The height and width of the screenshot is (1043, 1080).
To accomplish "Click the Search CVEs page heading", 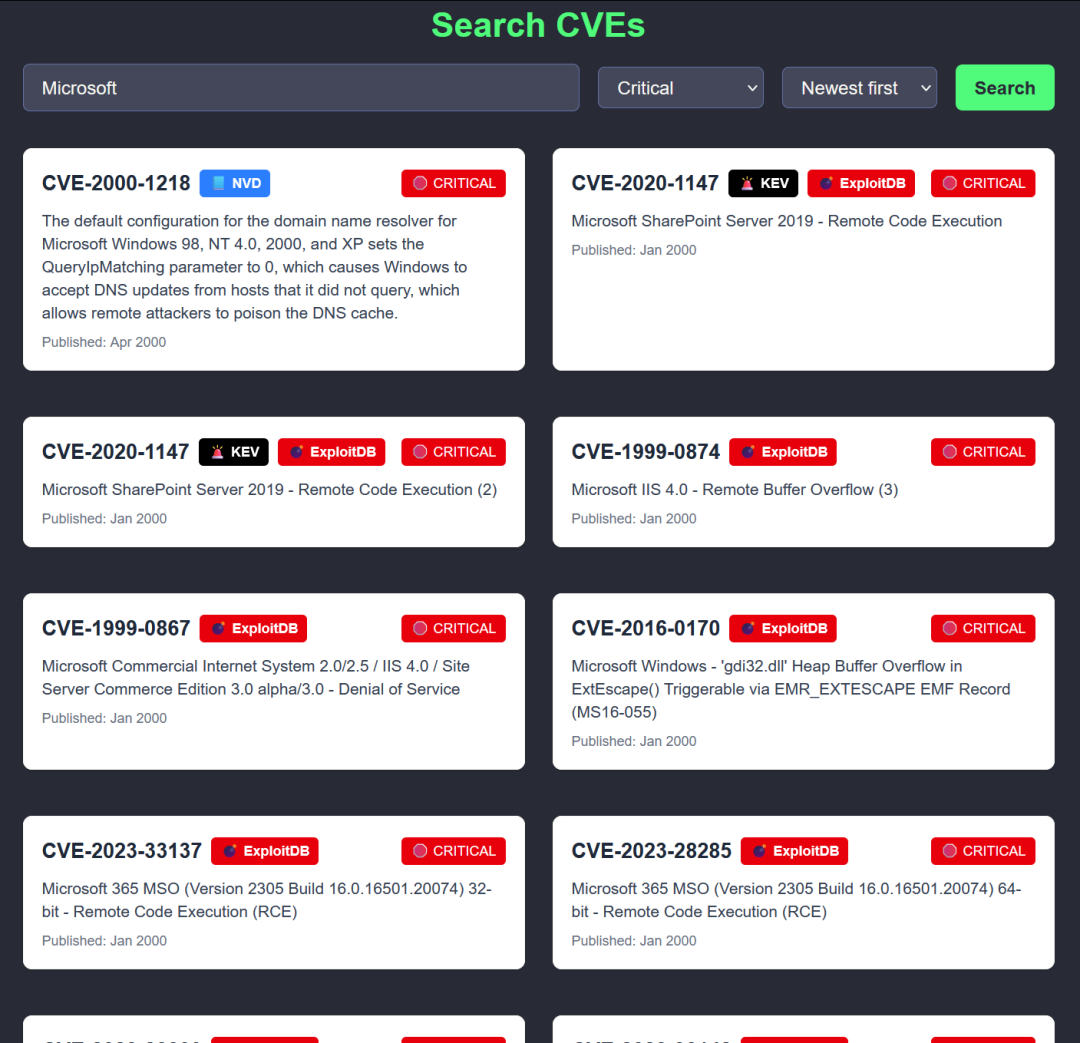I will (x=538, y=25).
